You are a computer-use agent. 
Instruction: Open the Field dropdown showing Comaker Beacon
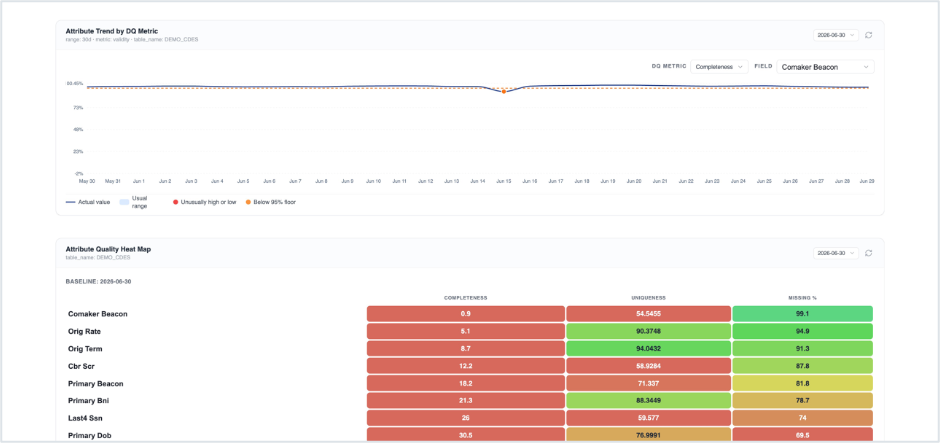825,67
